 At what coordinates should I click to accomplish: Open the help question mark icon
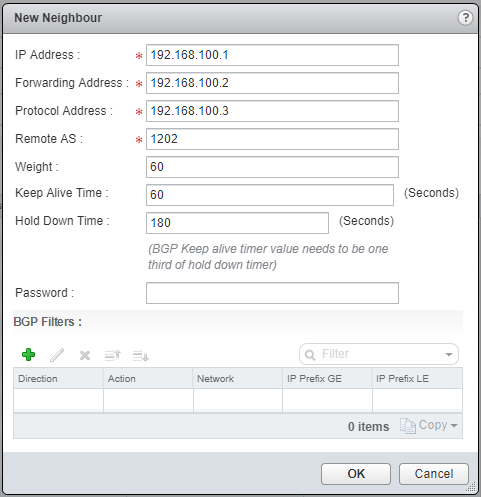[x=465, y=18]
